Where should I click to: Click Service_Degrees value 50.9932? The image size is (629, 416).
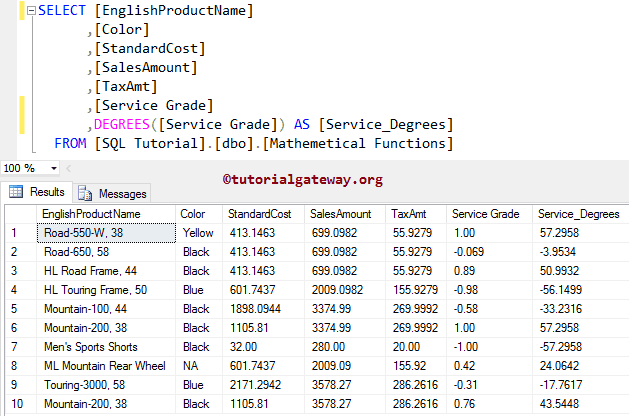tap(580, 271)
